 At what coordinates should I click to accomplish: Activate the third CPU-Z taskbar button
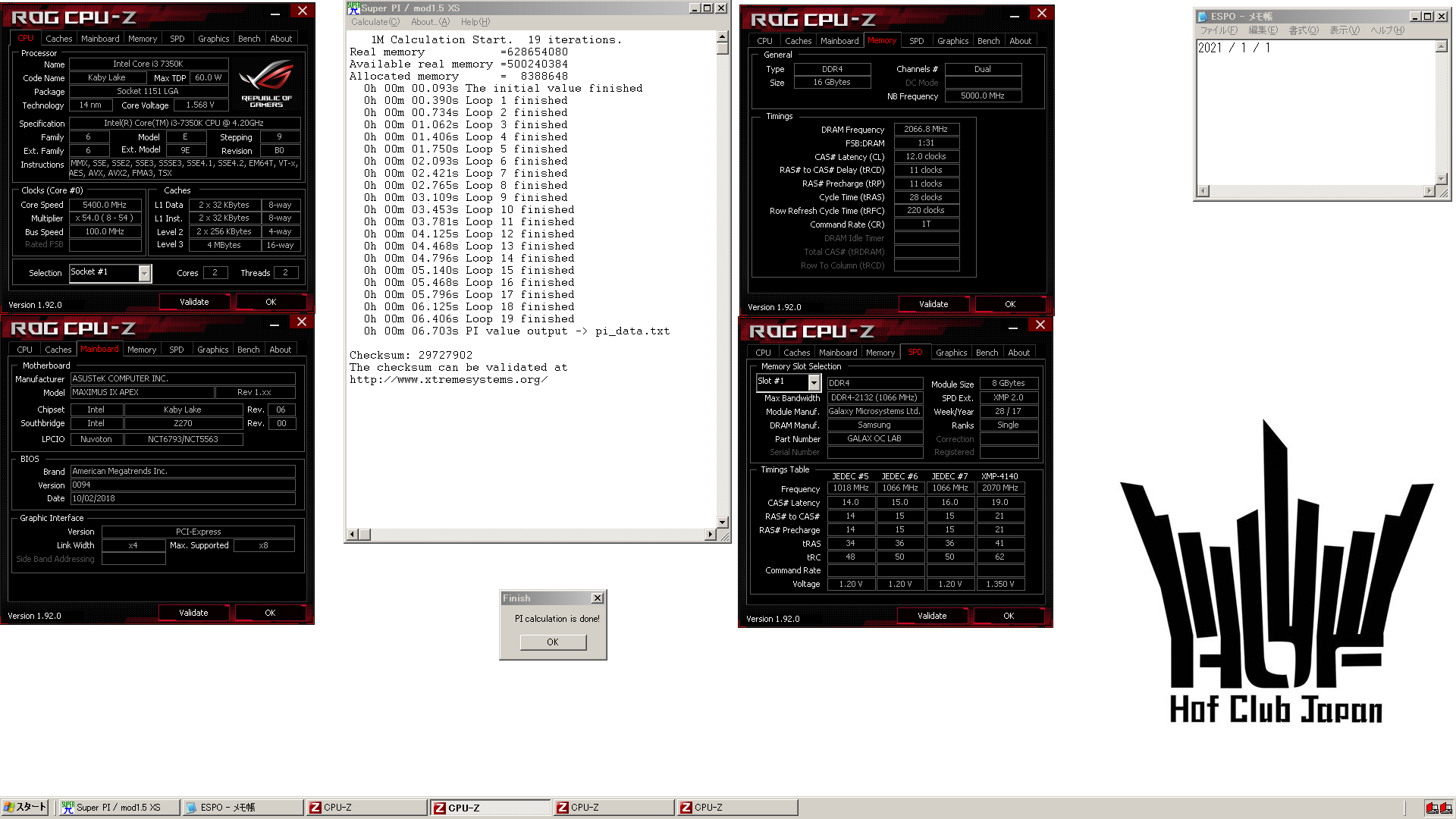coord(613,808)
